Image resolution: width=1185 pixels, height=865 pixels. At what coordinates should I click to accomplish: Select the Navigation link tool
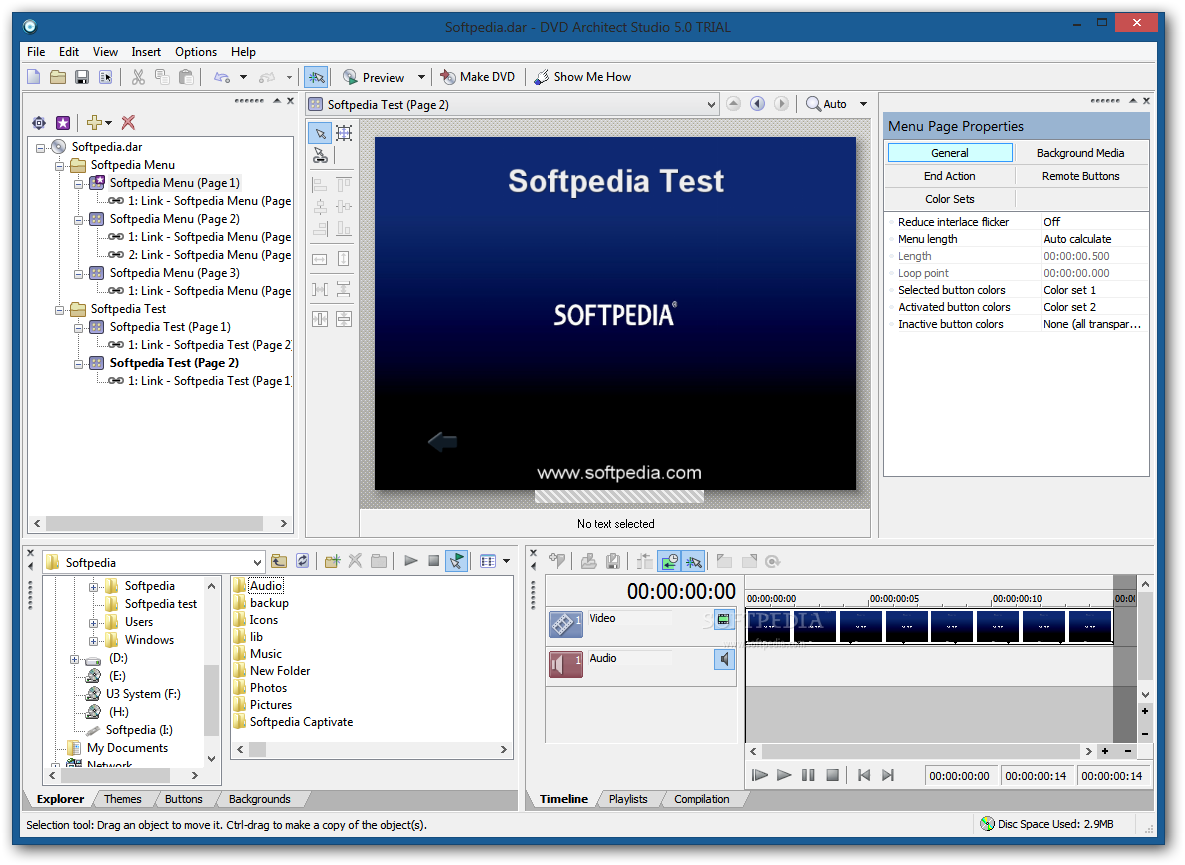coord(320,156)
